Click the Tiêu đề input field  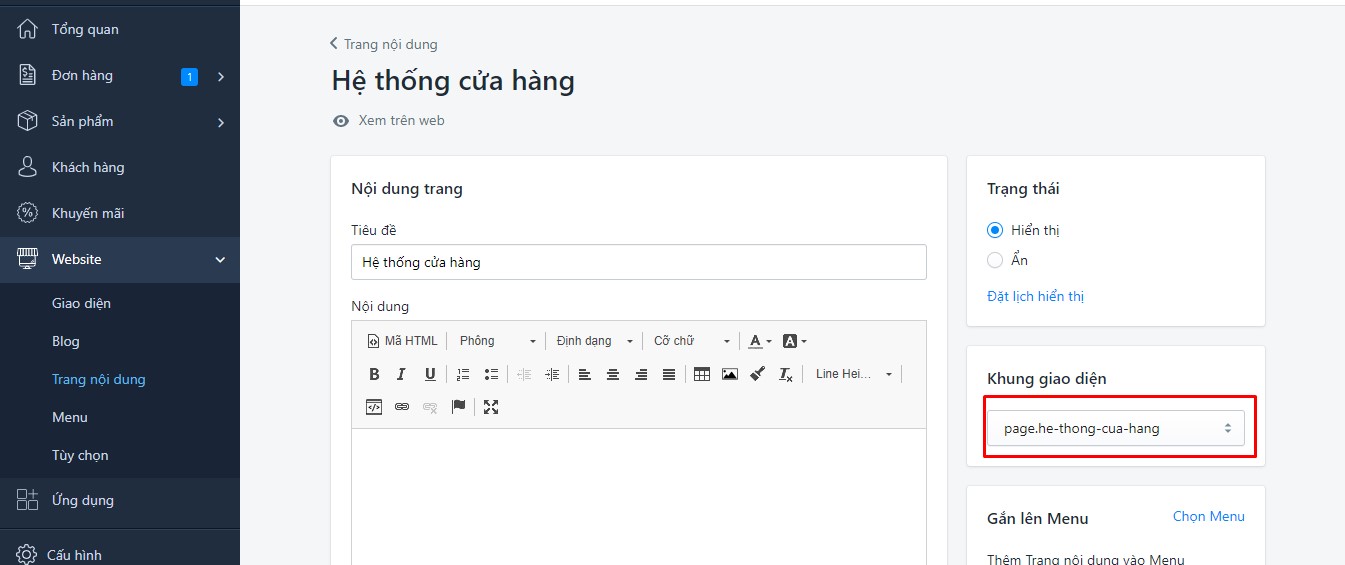(639, 262)
